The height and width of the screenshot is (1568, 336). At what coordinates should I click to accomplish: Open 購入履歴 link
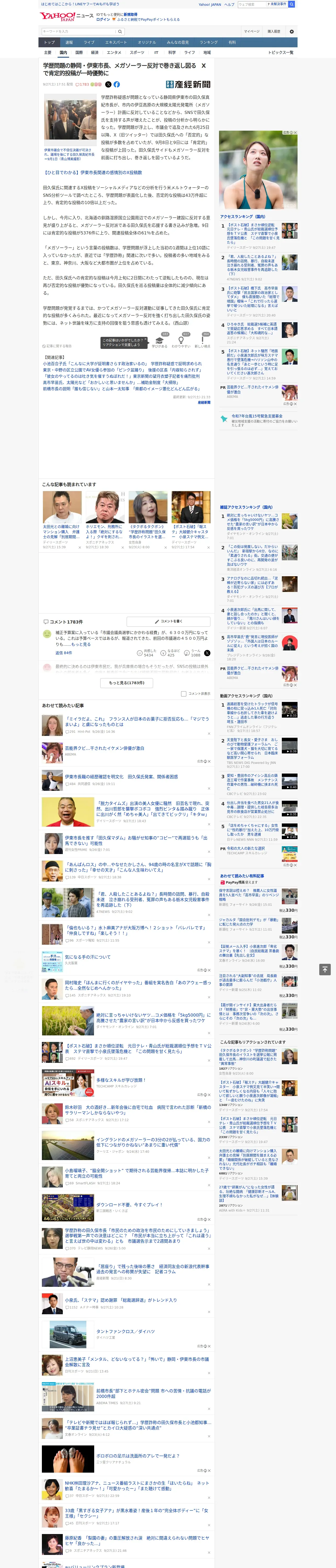point(274,31)
